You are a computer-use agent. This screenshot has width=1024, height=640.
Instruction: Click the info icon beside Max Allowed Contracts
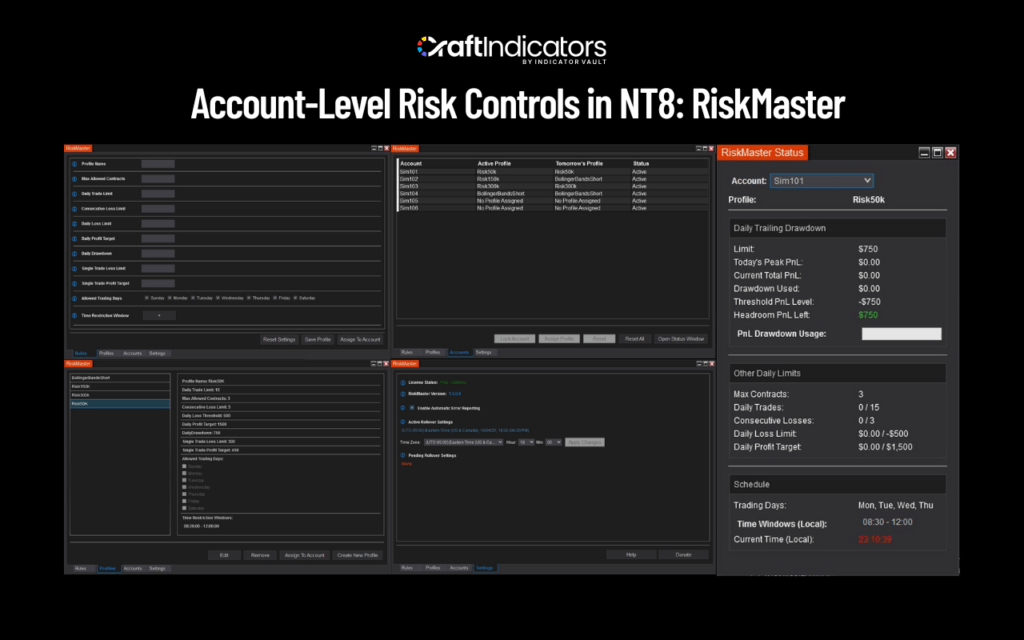coord(74,179)
